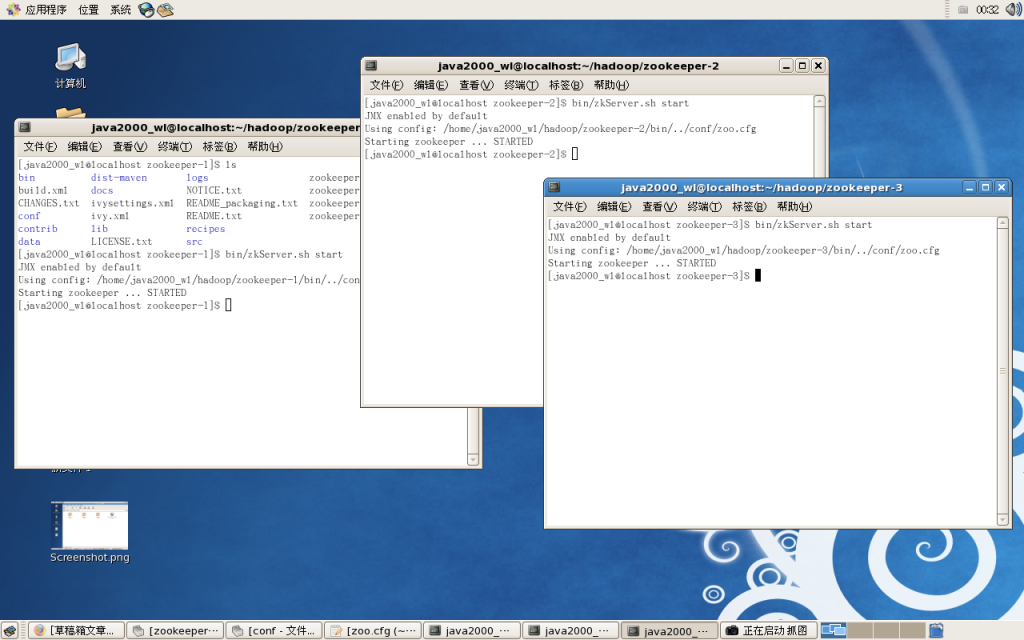Screen dimensions: 1024x640
Task: Open 帮助(H) menu in zookeeper-2 terminal
Action: [611, 85]
